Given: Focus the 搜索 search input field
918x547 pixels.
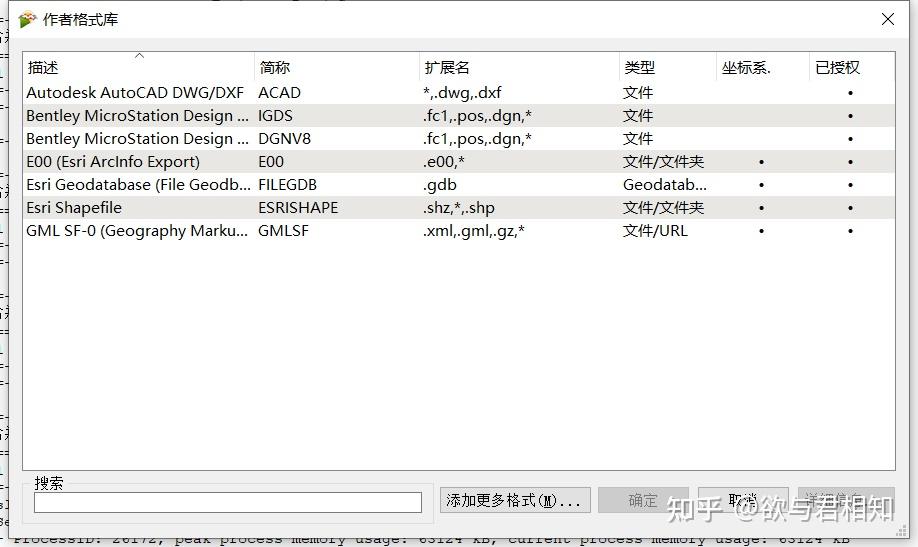Looking at the screenshot, I should tap(228, 502).
